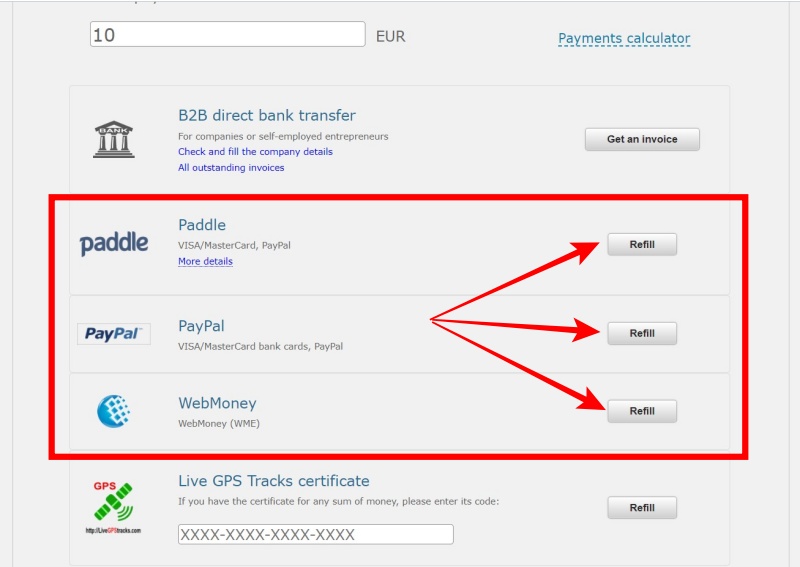Screen dimensions: 800x567
Task: Open Paddle More details link
Action: pos(205,261)
